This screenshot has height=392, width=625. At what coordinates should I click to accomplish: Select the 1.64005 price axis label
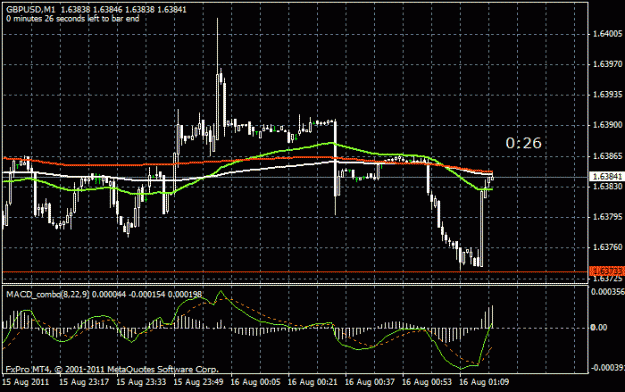click(607, 34)
